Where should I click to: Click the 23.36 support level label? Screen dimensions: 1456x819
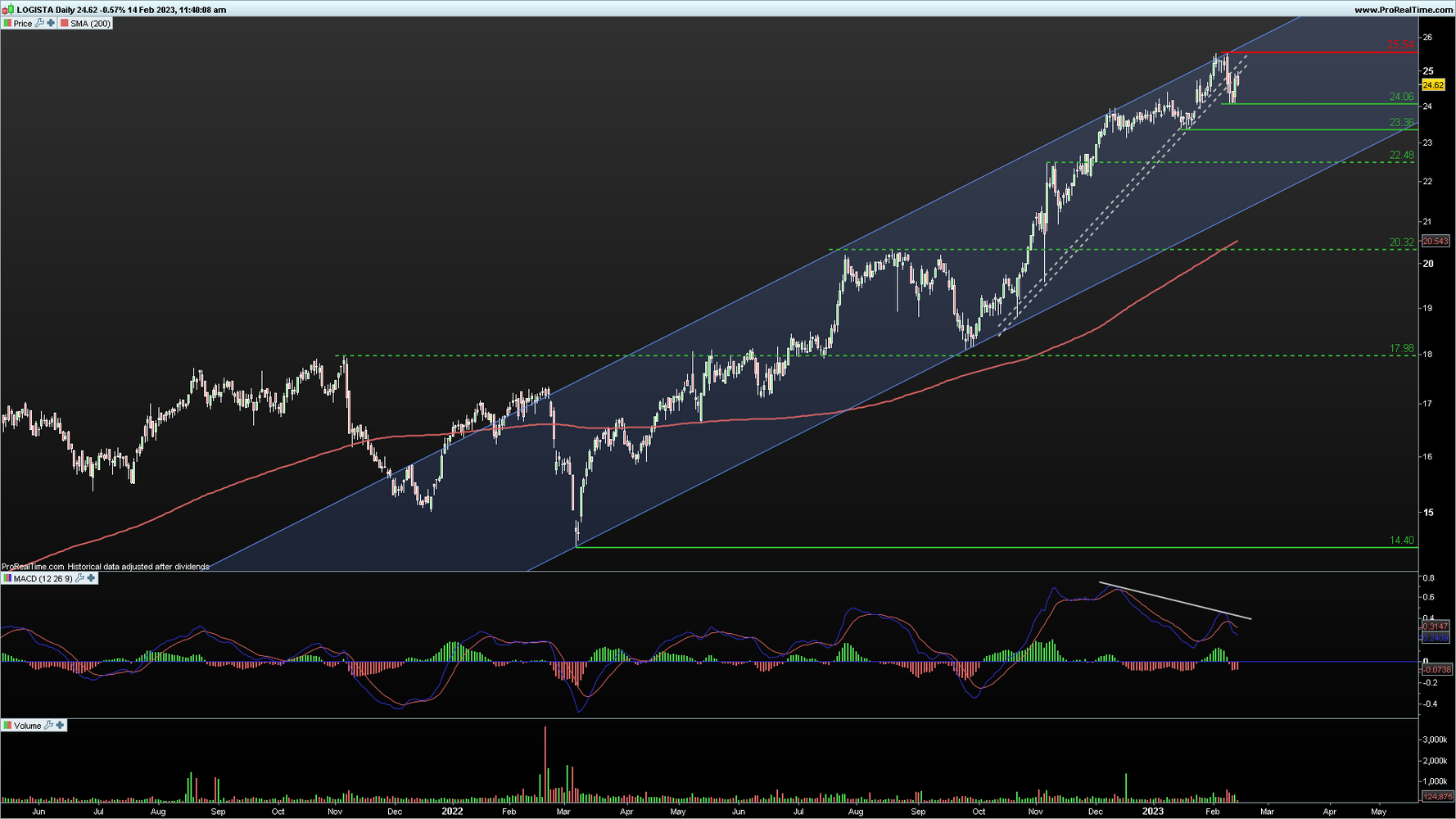[x=1401, y=123]
